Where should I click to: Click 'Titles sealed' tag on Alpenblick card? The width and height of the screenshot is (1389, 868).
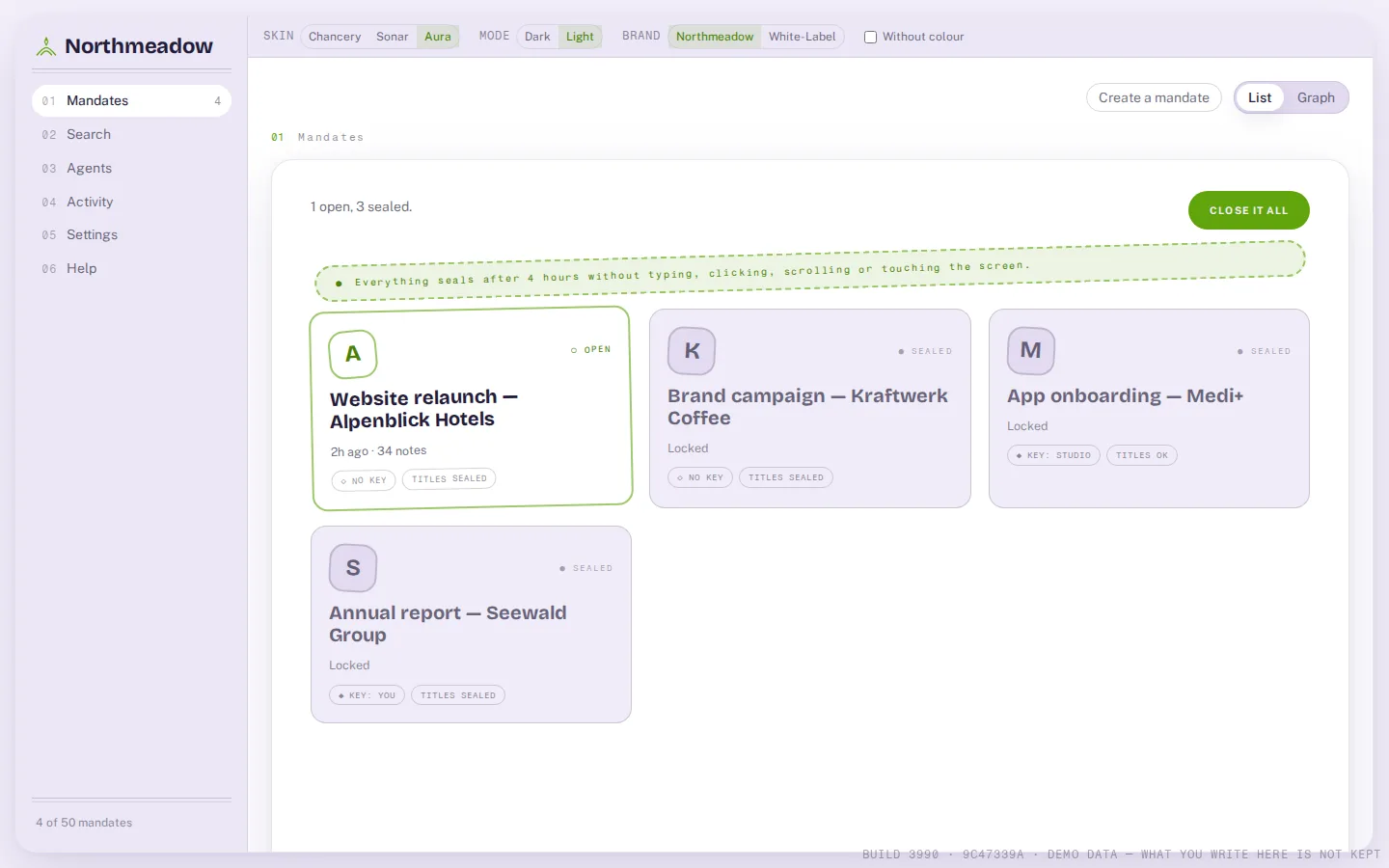pos(449,478)
